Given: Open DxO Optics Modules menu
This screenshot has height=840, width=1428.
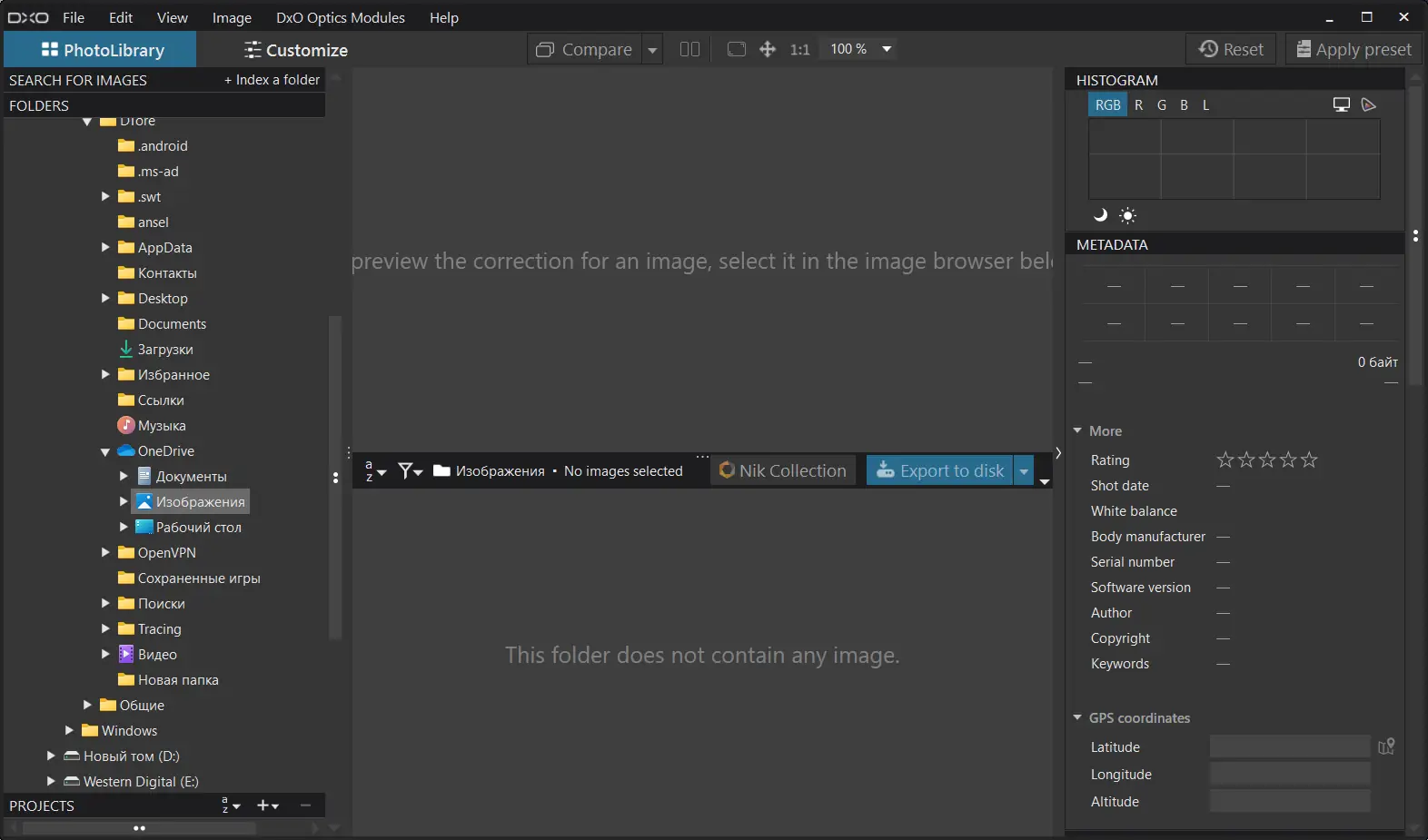Looking at the screenshot, I should (x=341, y=17).
